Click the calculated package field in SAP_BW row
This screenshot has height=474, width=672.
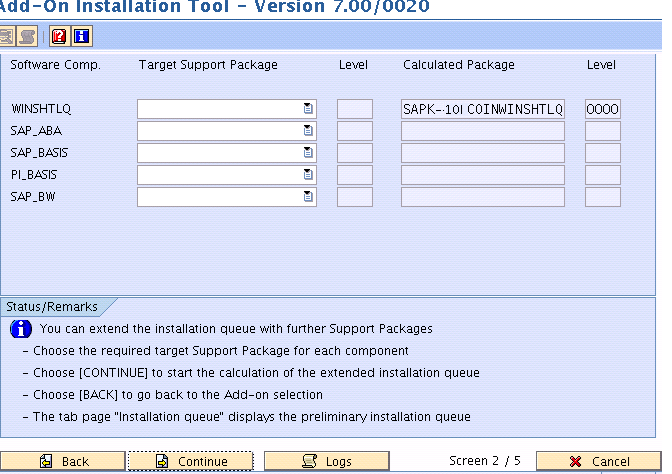pos(483,197)
